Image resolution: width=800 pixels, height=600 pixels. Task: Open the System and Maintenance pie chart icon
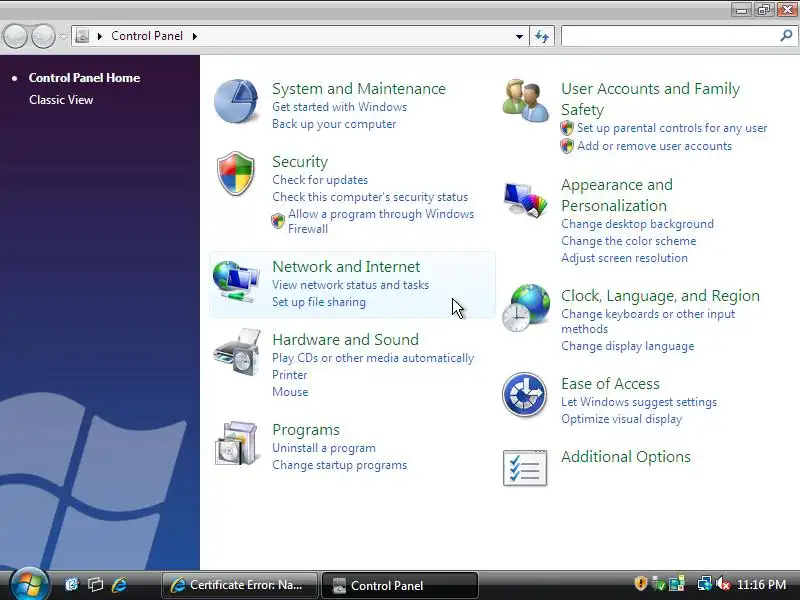pos(235,101)
